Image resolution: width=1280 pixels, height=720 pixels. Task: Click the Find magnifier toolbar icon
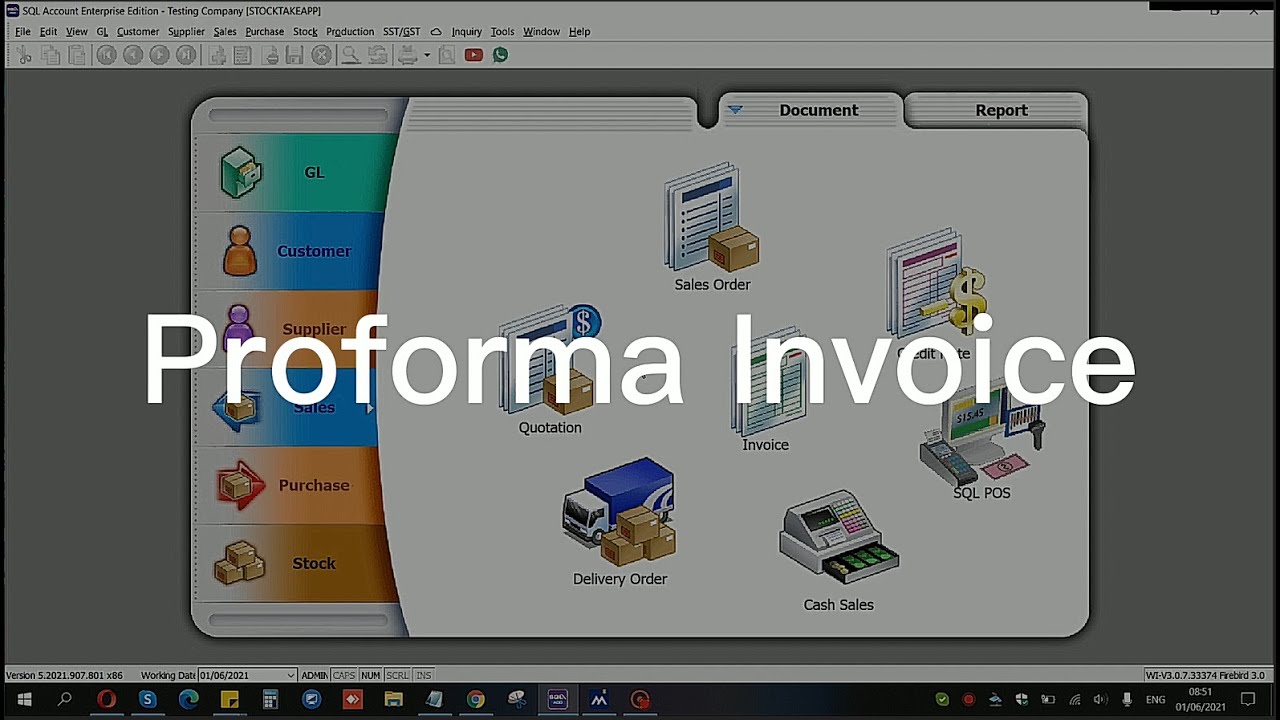350,55
